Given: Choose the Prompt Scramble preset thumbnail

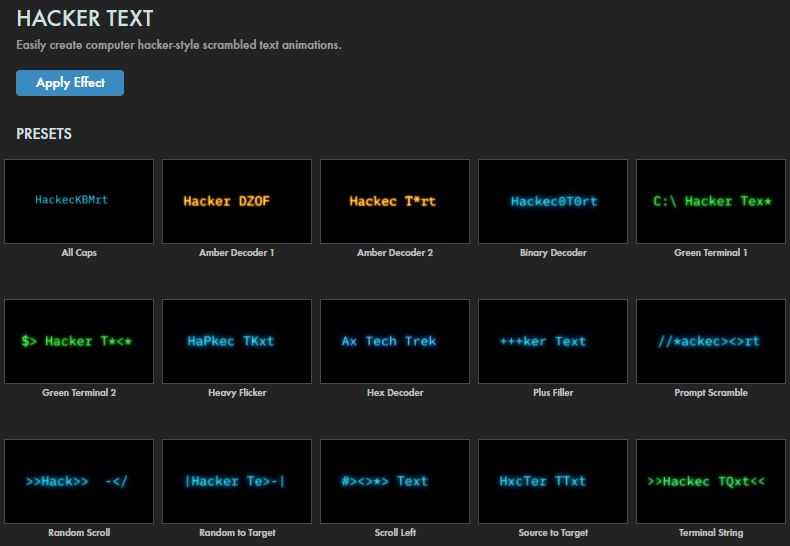Looking at the screenshot, I should point(711,342).
